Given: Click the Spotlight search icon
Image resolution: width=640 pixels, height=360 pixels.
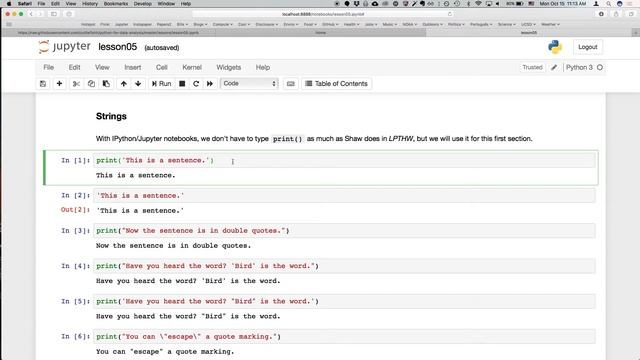Looking at the screenshot, I should point(609,4).
